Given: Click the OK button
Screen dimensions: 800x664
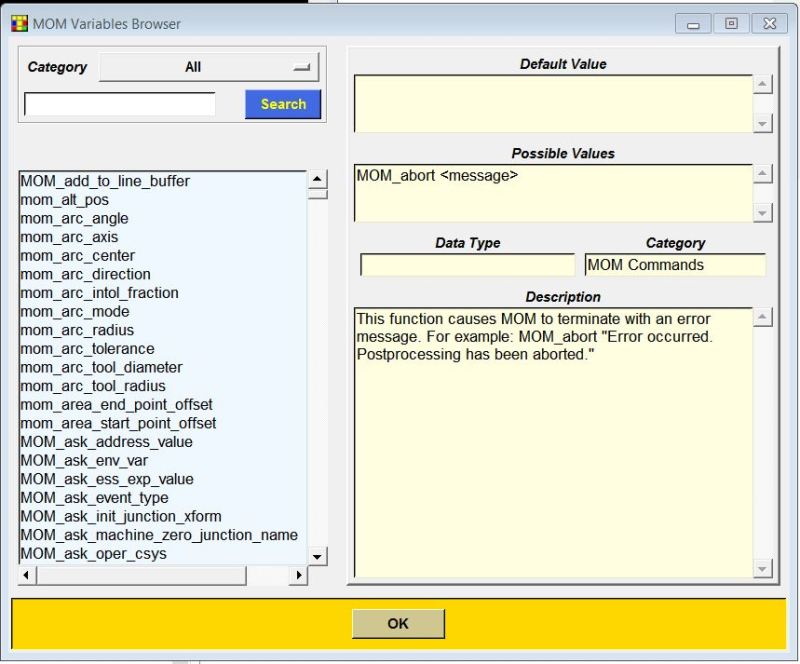Looking at the screenshot, I should (x=398, y=623).
